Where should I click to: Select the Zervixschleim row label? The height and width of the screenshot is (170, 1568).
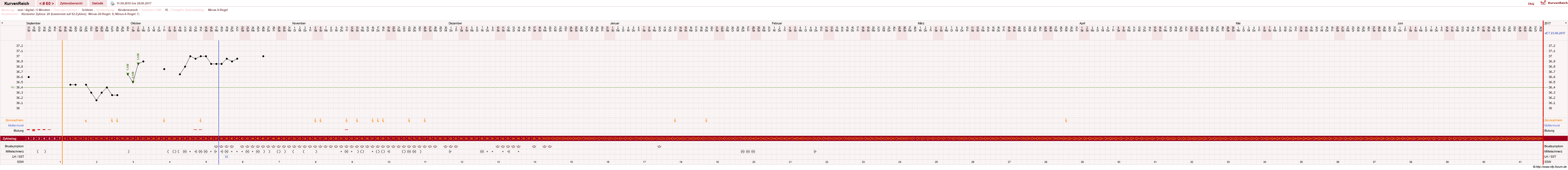[x=15, y=120]
